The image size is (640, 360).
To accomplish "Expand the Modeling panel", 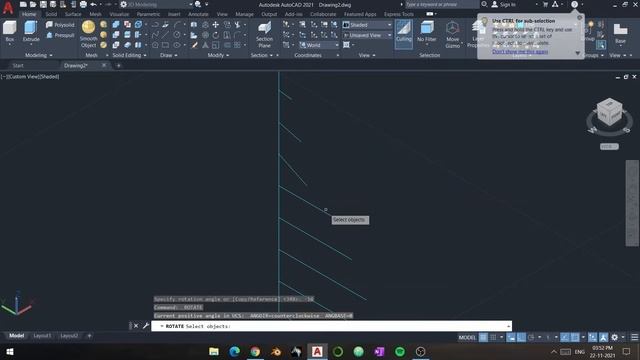I will tap(39, 55).
